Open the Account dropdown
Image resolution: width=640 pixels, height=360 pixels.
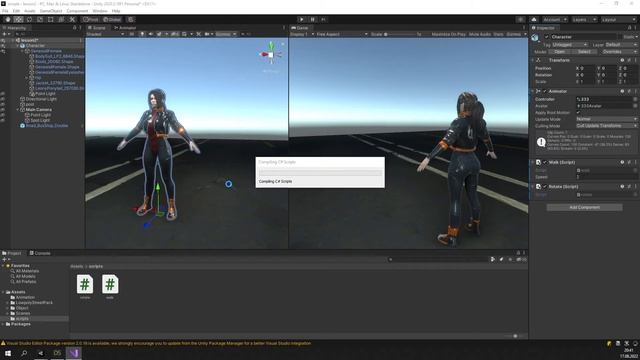point(554,20)
